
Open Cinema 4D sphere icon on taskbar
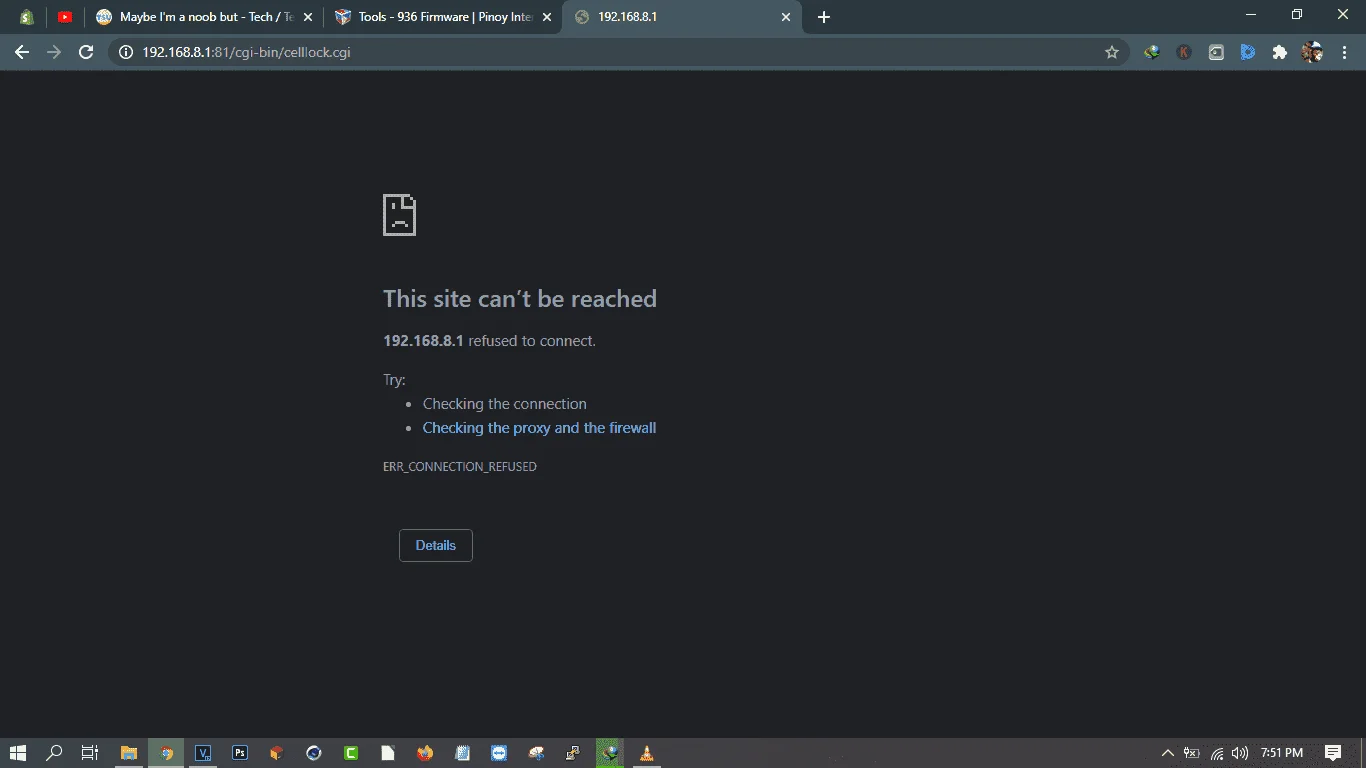point(314,753)
